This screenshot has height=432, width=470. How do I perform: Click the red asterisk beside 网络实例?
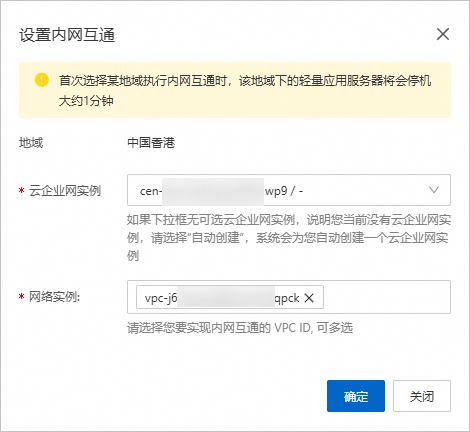click(22, 297)
